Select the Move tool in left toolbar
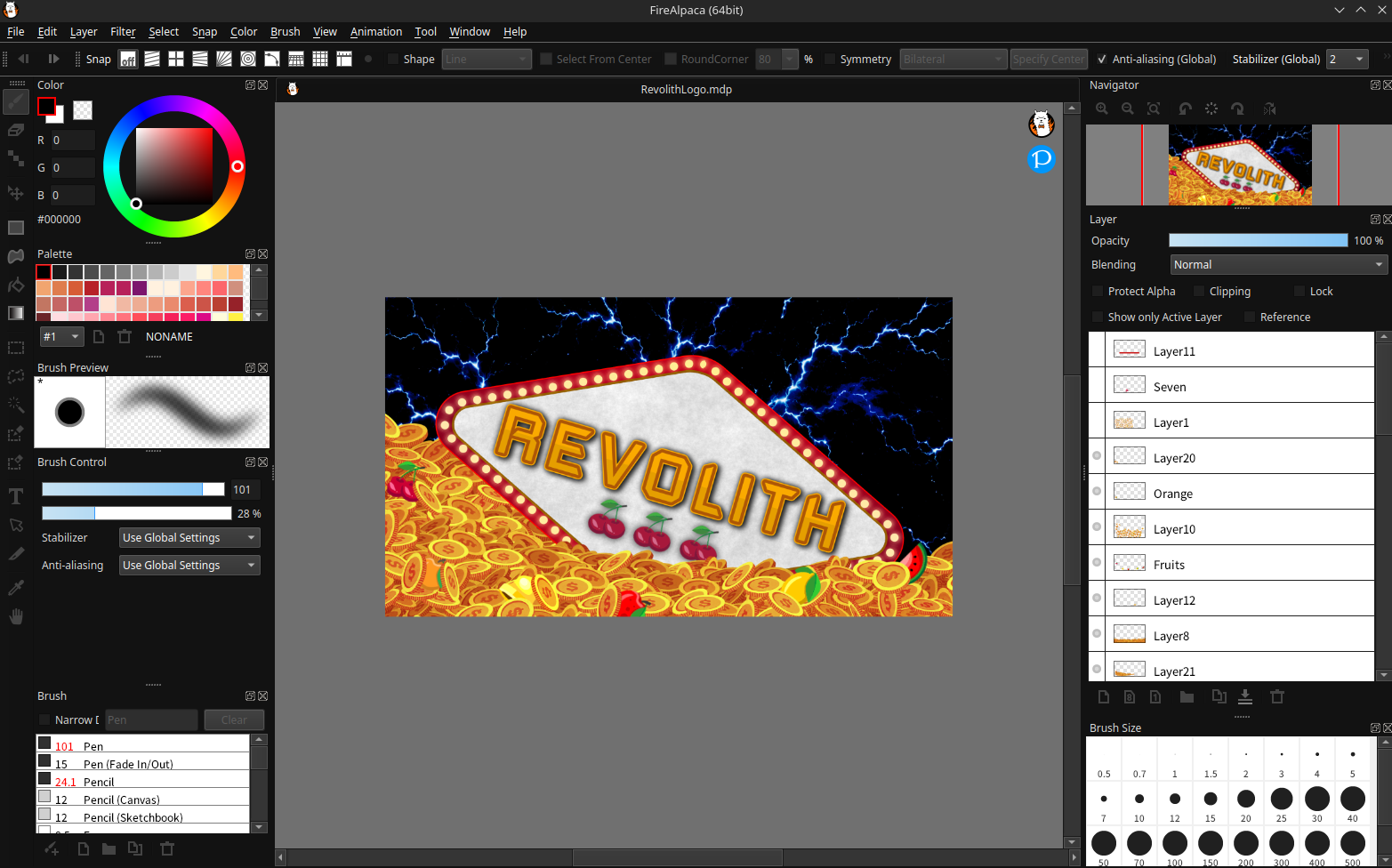 [16, 193]
